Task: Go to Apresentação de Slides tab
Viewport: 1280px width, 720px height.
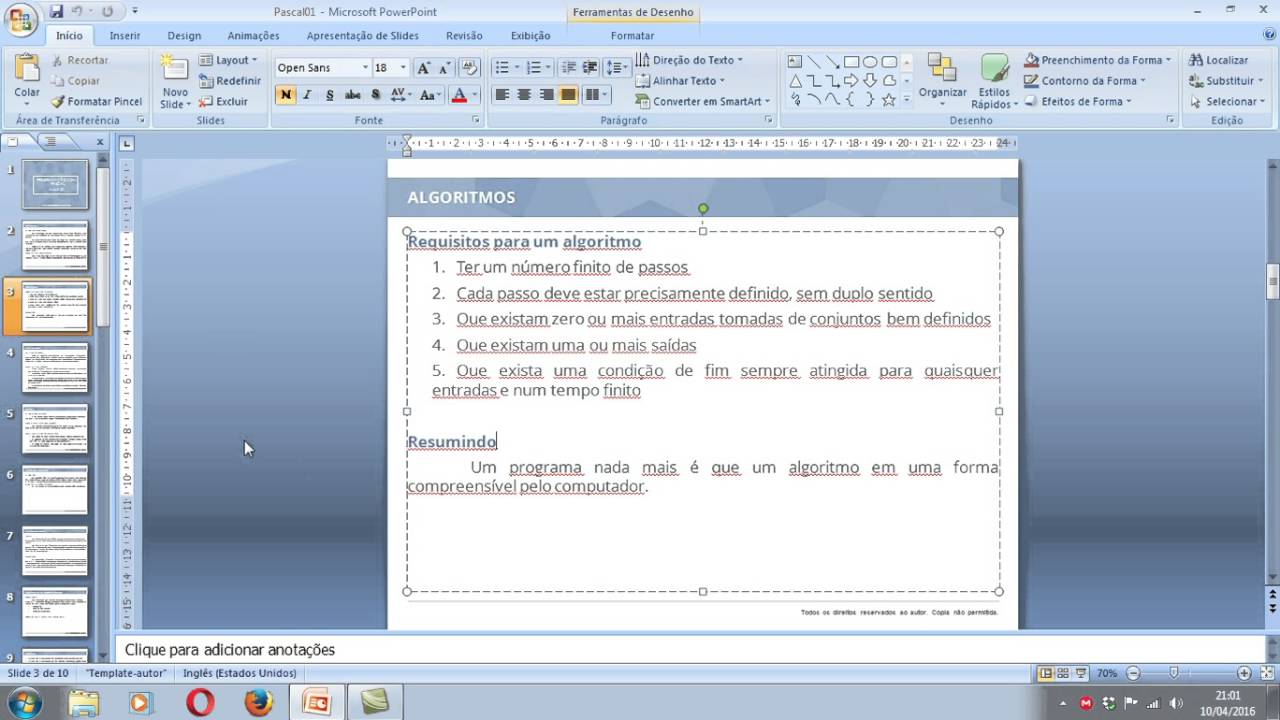Action: [x=362, y=35]
